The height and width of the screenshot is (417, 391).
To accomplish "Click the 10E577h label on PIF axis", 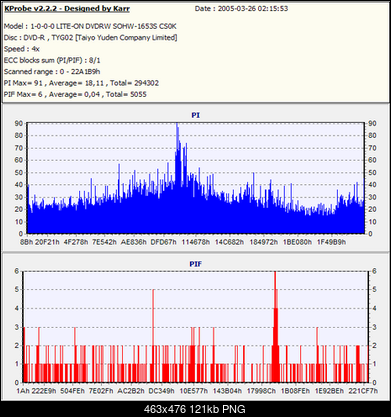I will pyautogui.click(x=194, y=391).
